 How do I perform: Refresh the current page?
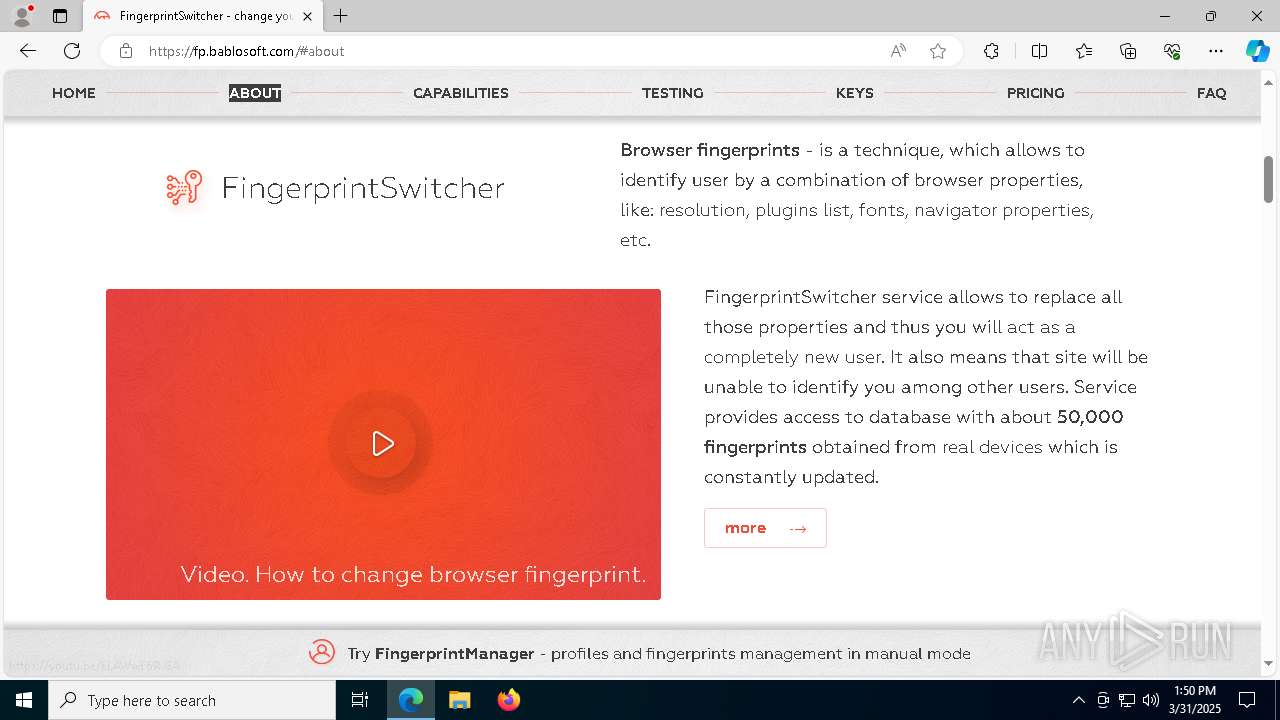[x=72, y=51]
